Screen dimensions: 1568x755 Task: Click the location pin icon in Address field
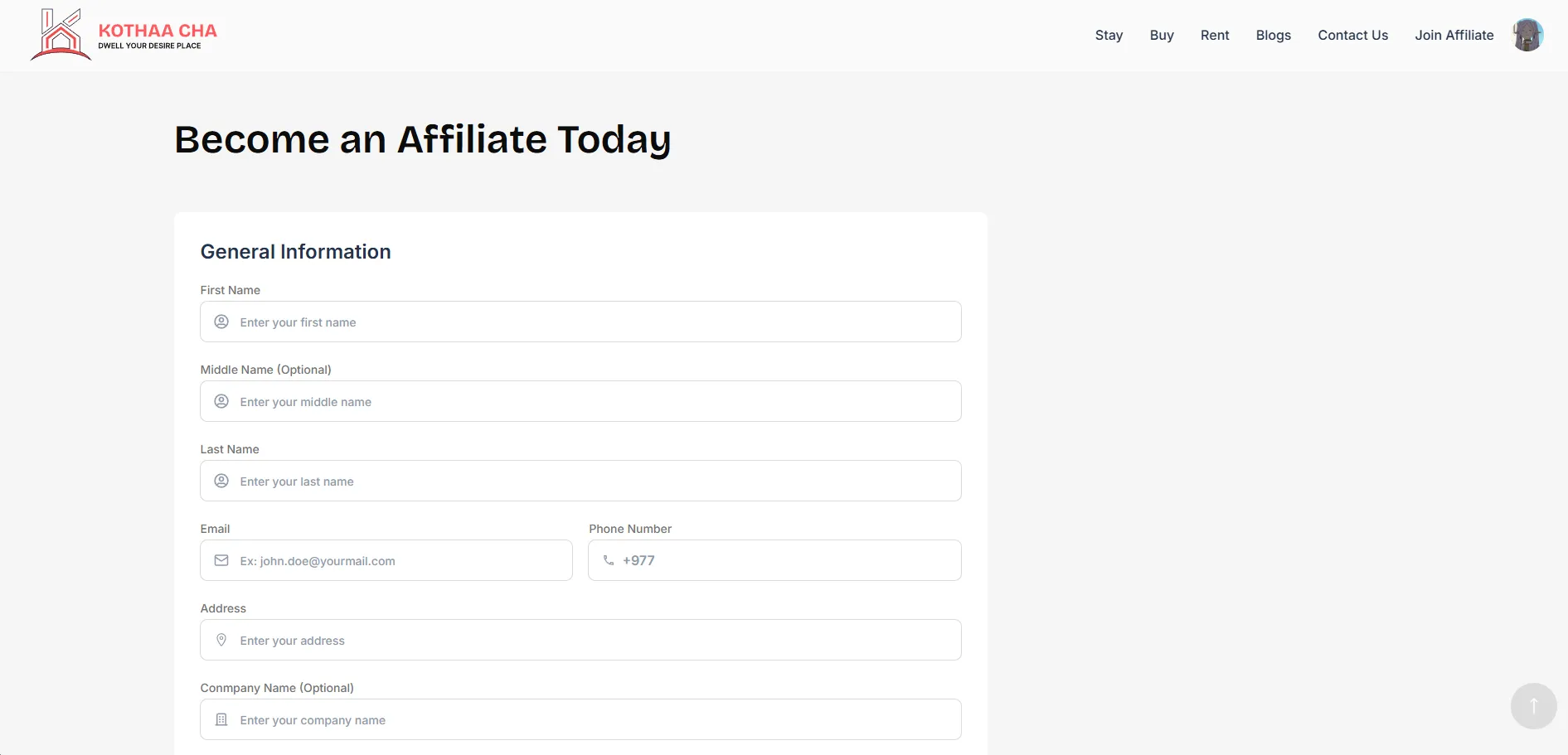point(221,640)
